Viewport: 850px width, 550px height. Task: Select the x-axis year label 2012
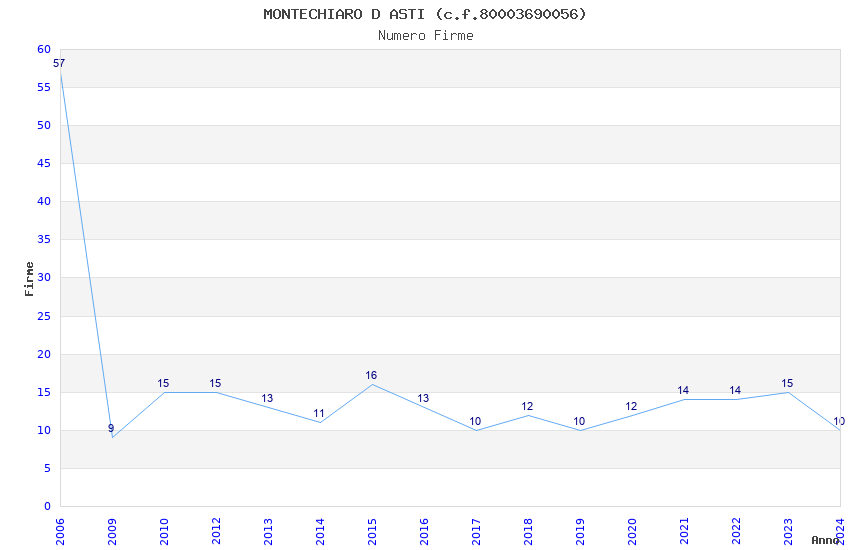(216, 532)
